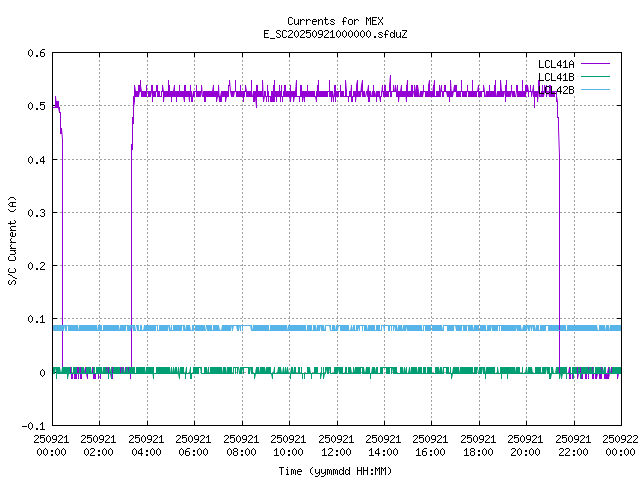Click the 0.3 y-axis tick label
Image resolution: width=640 pixels, height=480 pixels.
[35, 213]
